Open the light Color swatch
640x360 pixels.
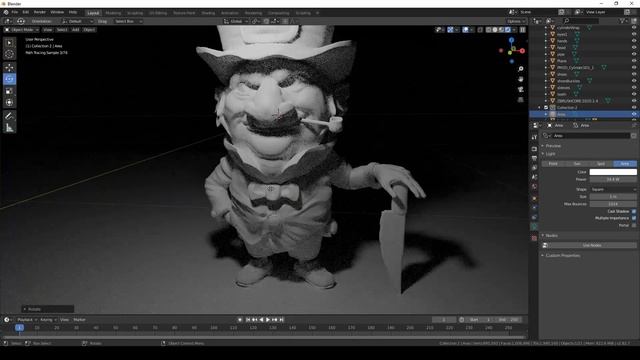point(613,172)
